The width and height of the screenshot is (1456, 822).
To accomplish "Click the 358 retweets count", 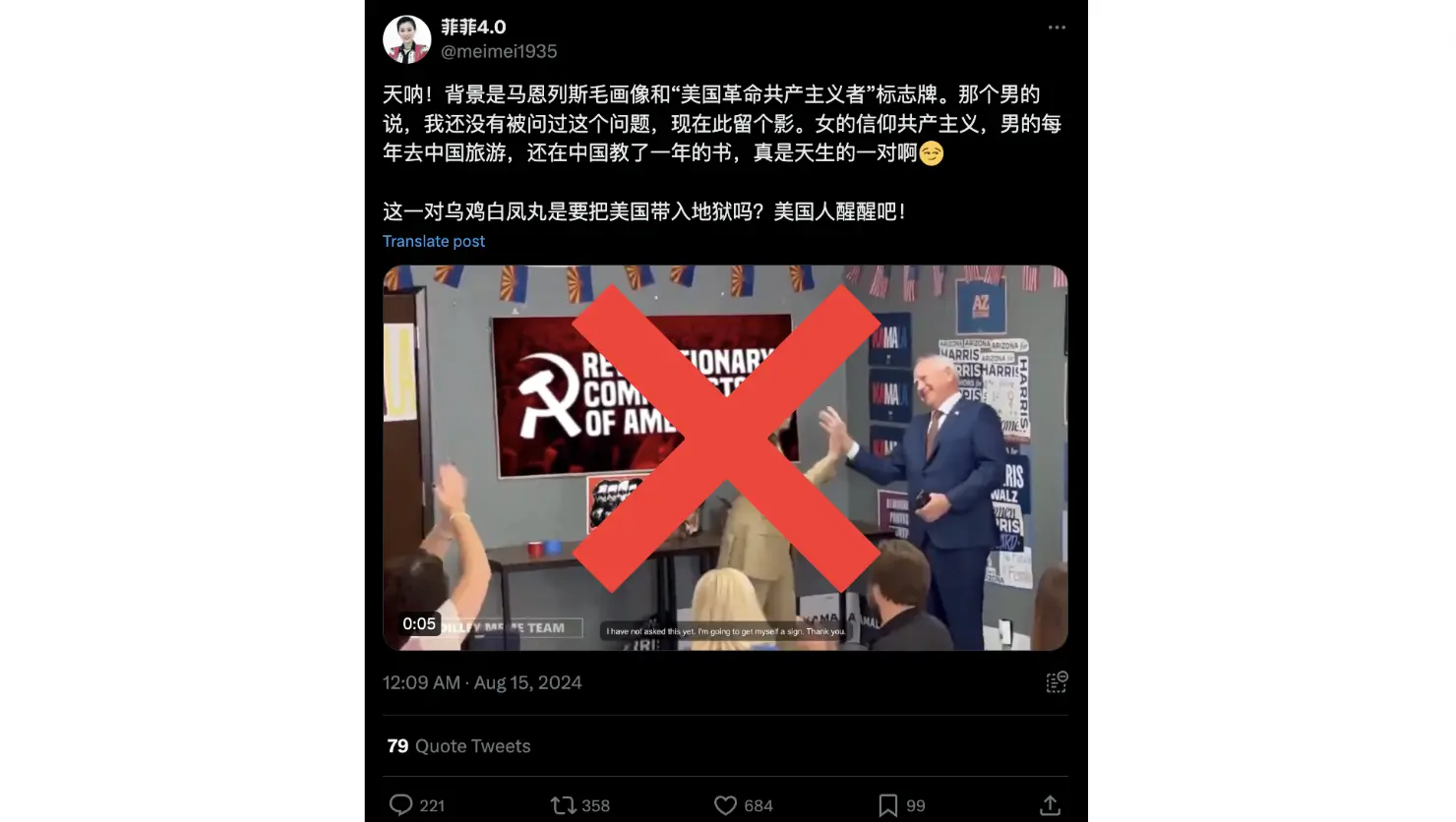I will [595, 806].
